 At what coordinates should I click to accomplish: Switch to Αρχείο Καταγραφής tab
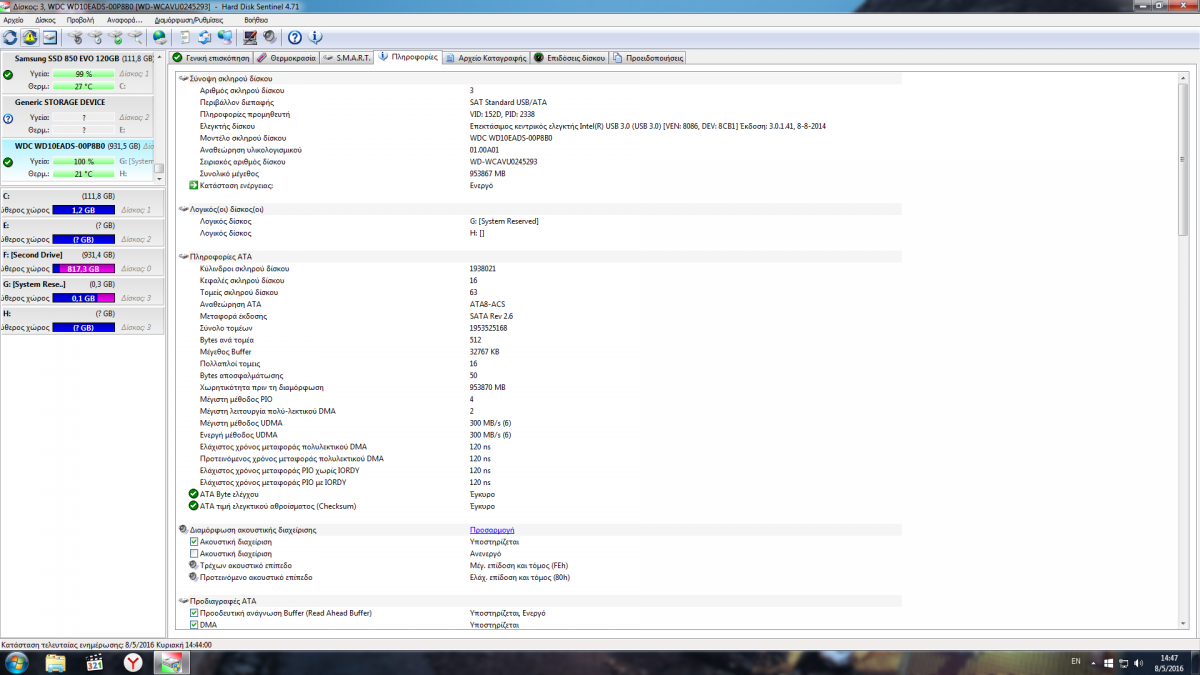[486, 58]
